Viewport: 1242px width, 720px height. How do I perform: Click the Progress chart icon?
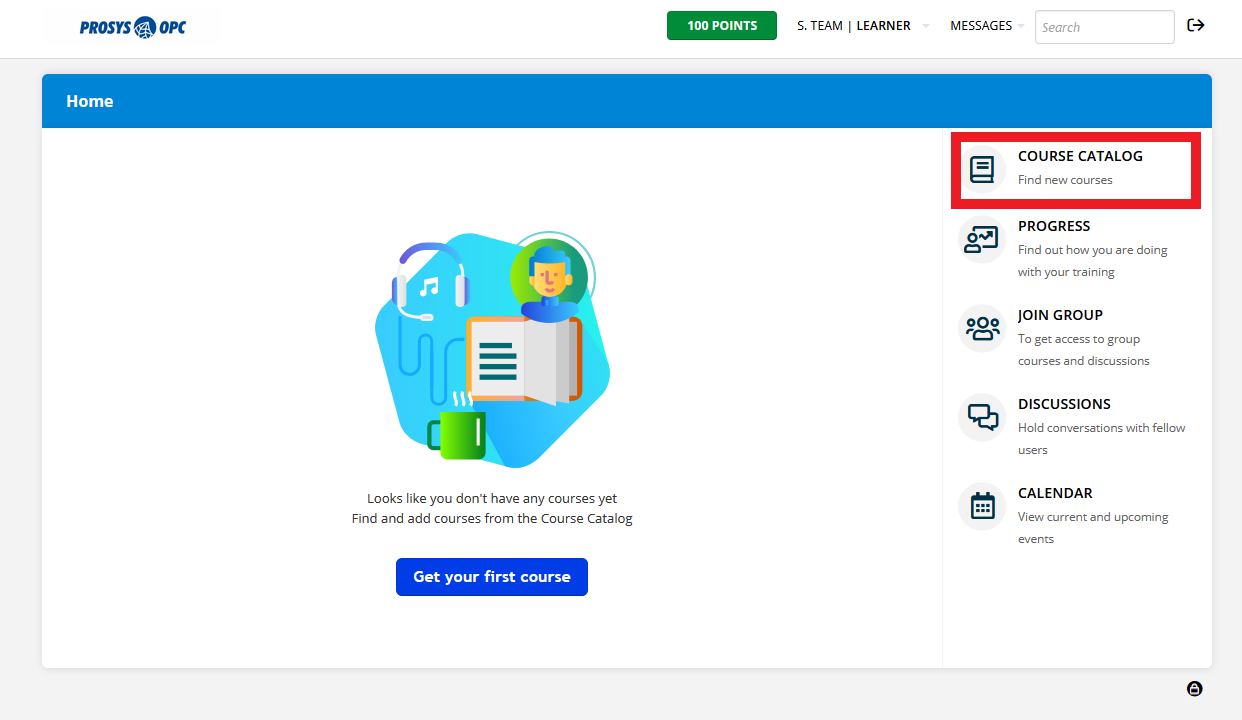pyautogui.click(x=982, y=240)
